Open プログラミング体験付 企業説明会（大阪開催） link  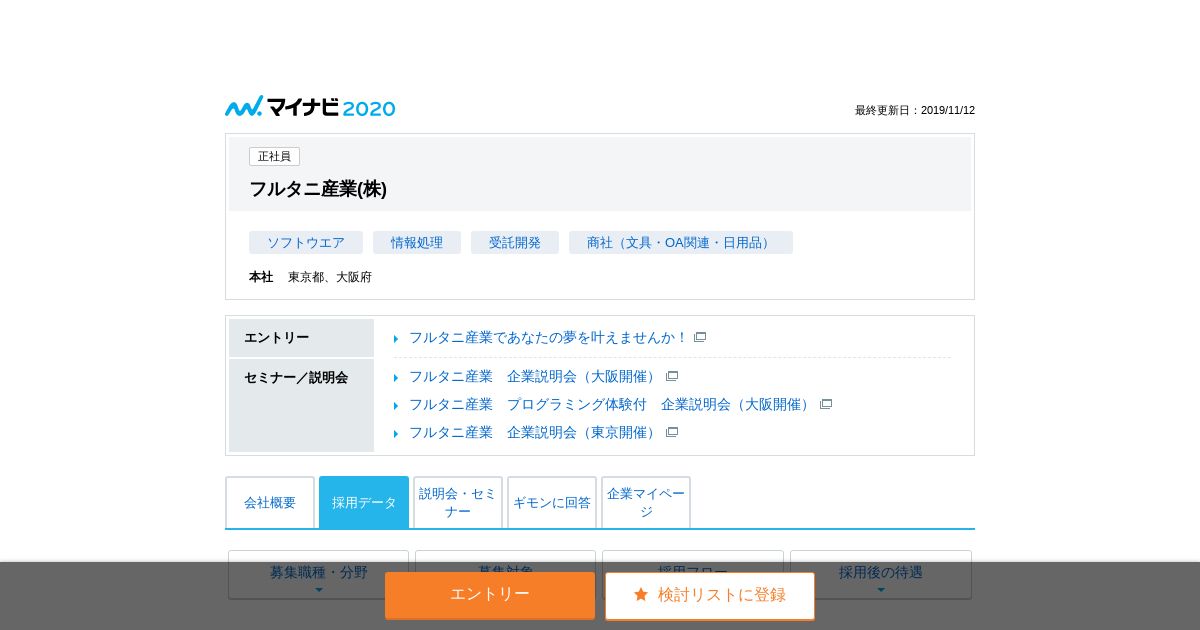pyautogui.click(x=611, y=404)
